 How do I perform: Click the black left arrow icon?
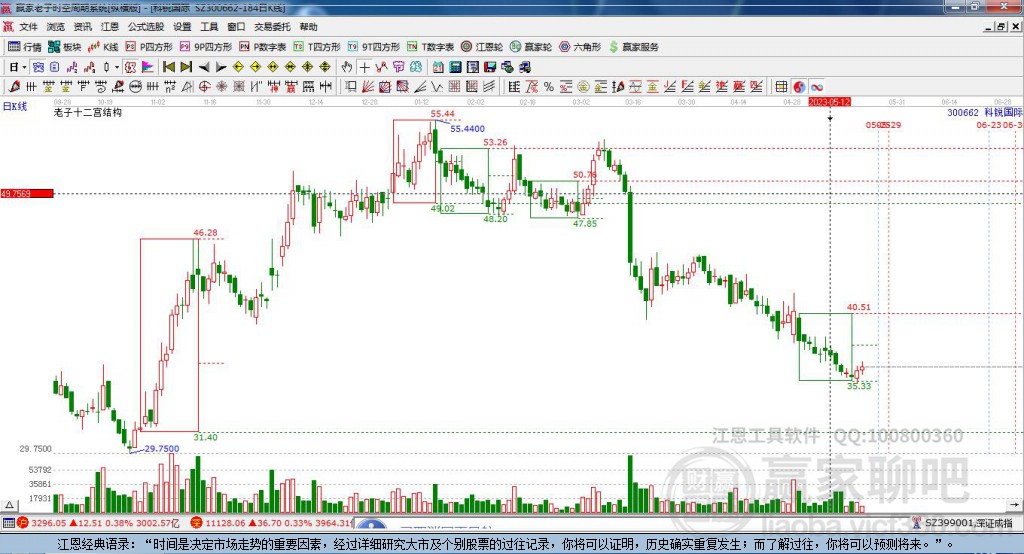[204, 67]
